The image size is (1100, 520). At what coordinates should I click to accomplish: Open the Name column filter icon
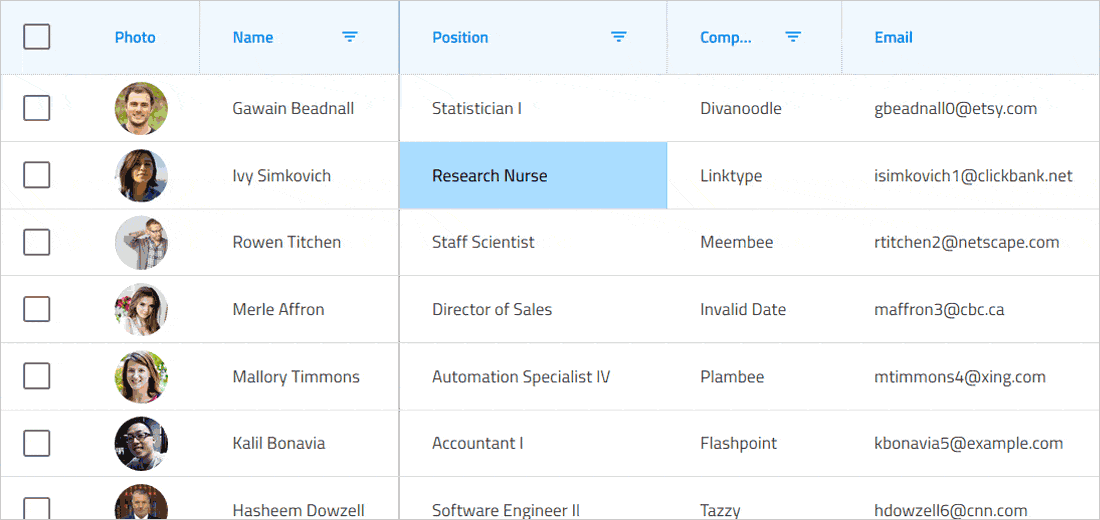[x=350, y=37]
